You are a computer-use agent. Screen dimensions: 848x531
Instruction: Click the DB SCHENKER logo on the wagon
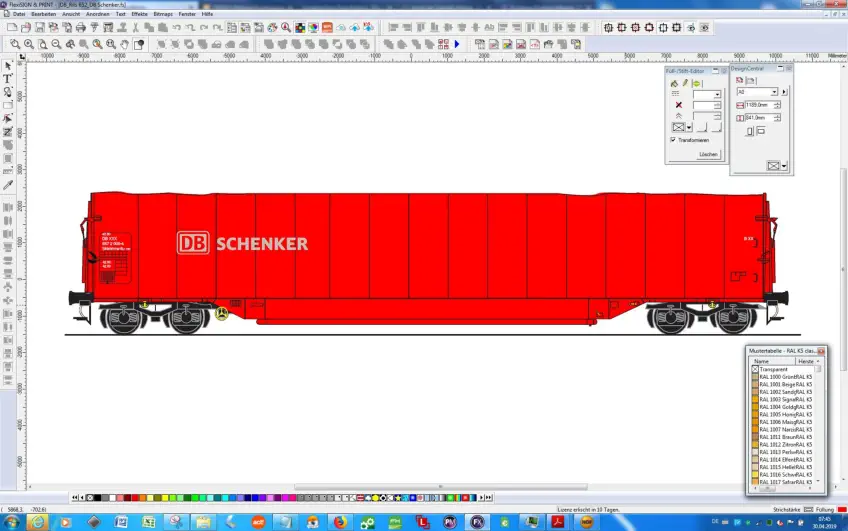click(x=242, y=243)
